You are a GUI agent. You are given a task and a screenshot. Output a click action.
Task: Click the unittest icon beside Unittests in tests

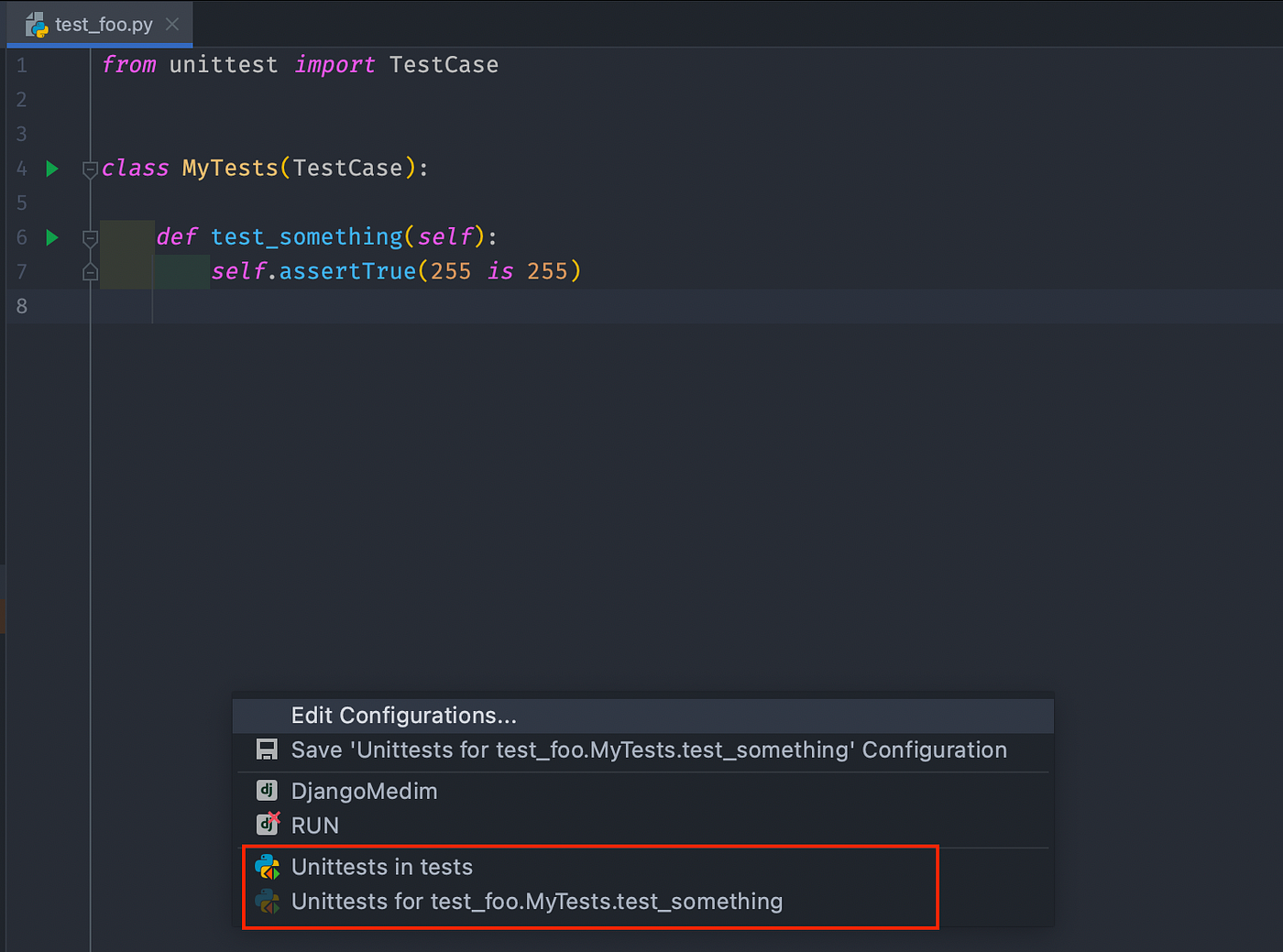coord(267,866)
